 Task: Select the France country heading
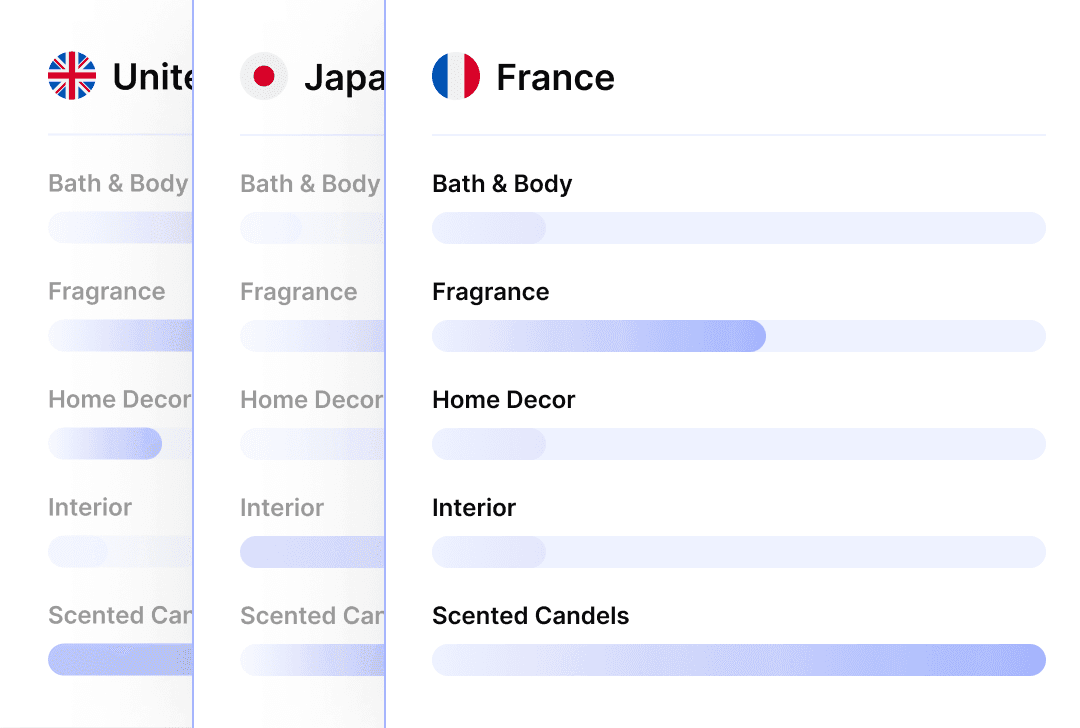555,77
